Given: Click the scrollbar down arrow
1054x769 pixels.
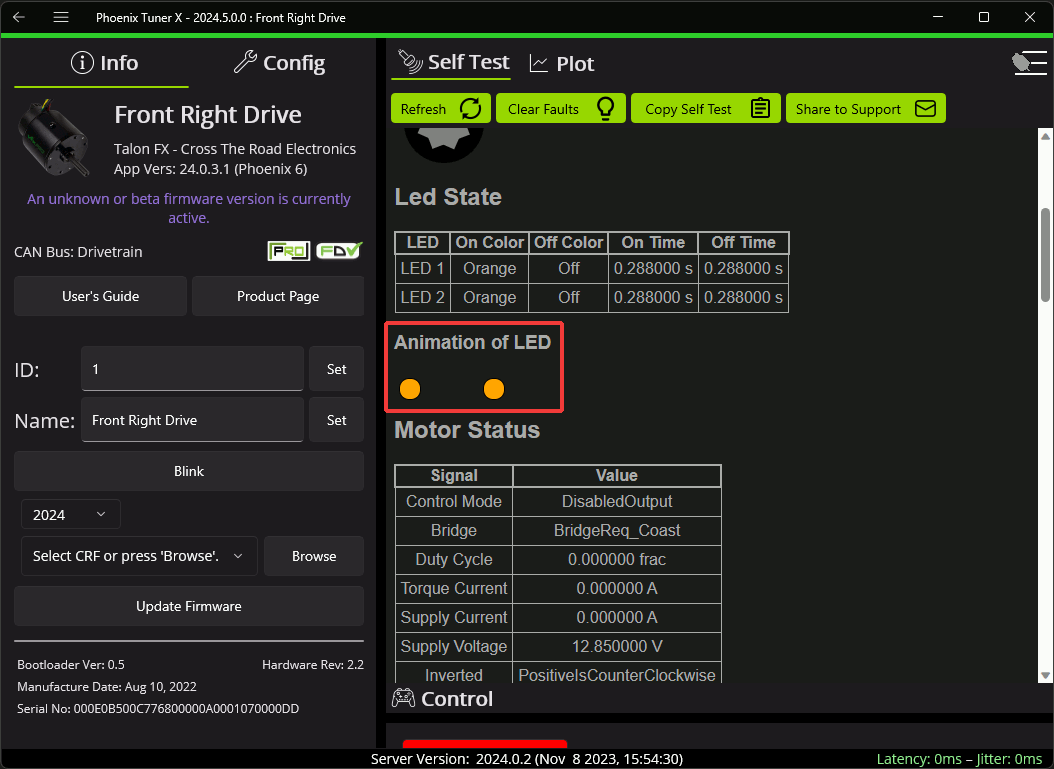Looking at the screenshot, I should [1045, 676].
